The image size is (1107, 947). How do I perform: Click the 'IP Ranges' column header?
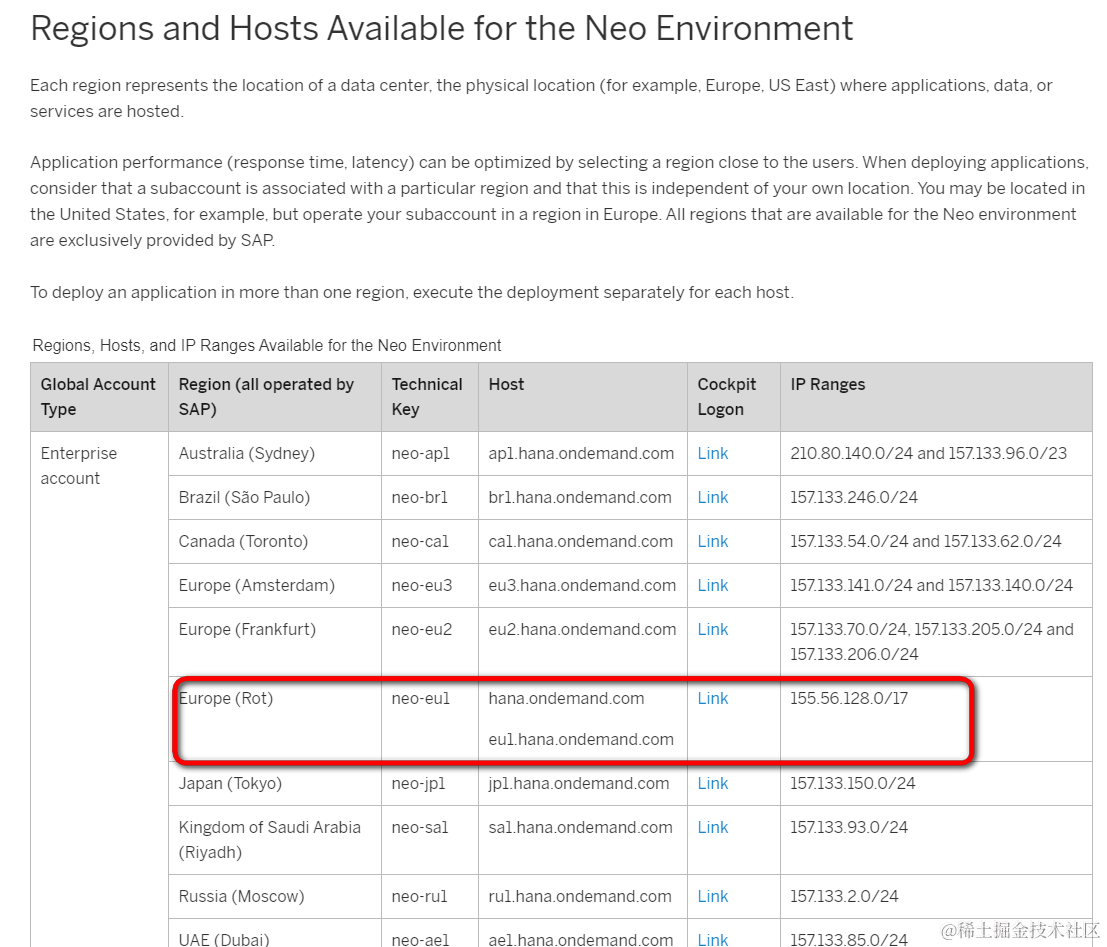coord(936,397)
